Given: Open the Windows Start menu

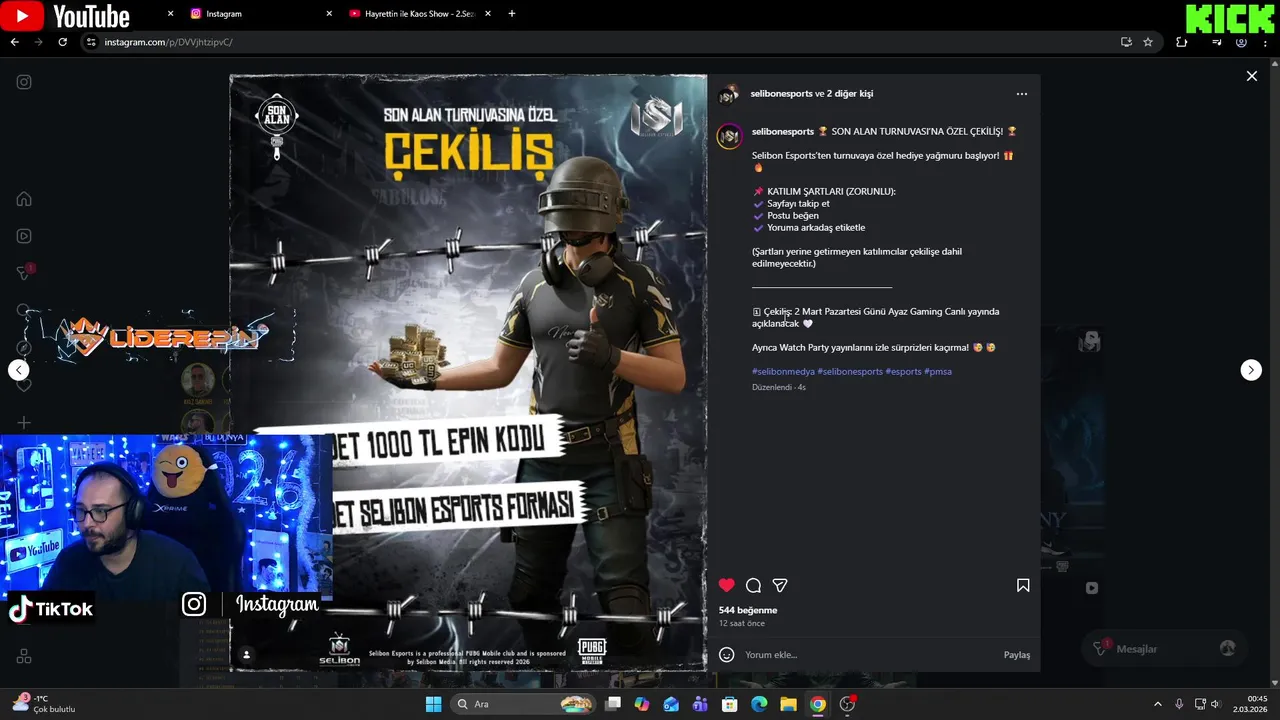Looking at the screenshot, I should pos(433,704).
